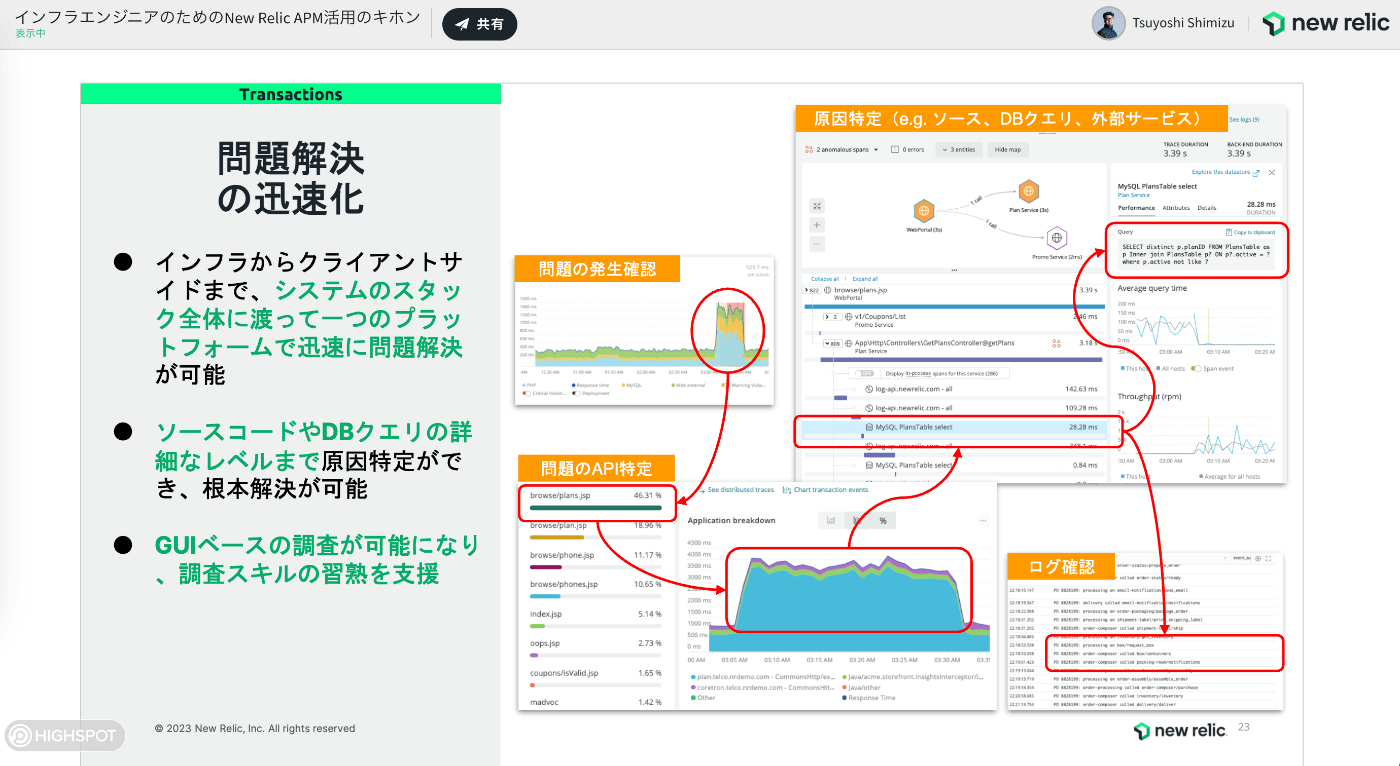Toggle All hosts legend in query time chart

(1172, 369)
